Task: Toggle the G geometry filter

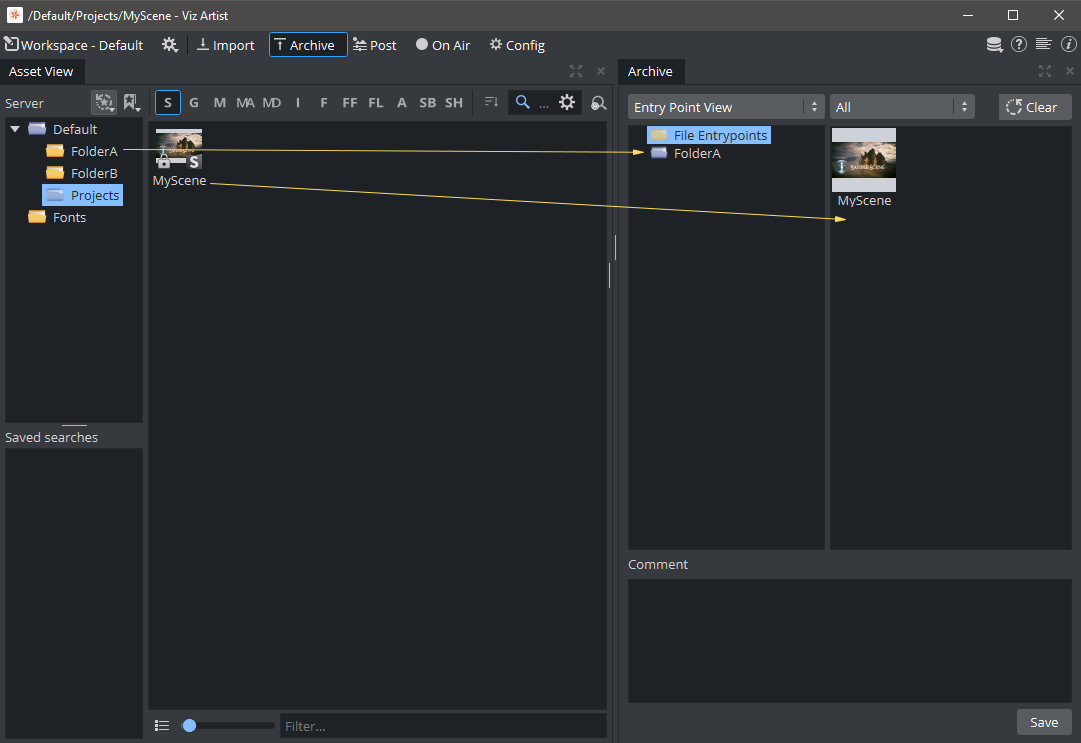Action: point(194,102)
